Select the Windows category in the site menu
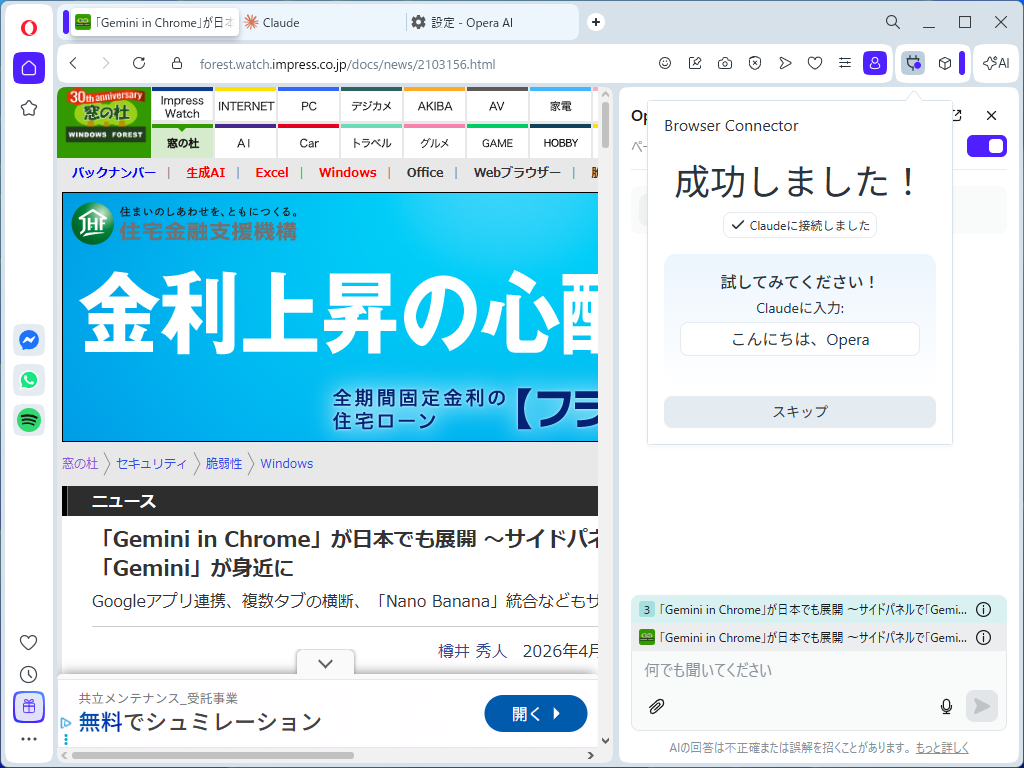1024x768 pixels. tap(347, 172)
